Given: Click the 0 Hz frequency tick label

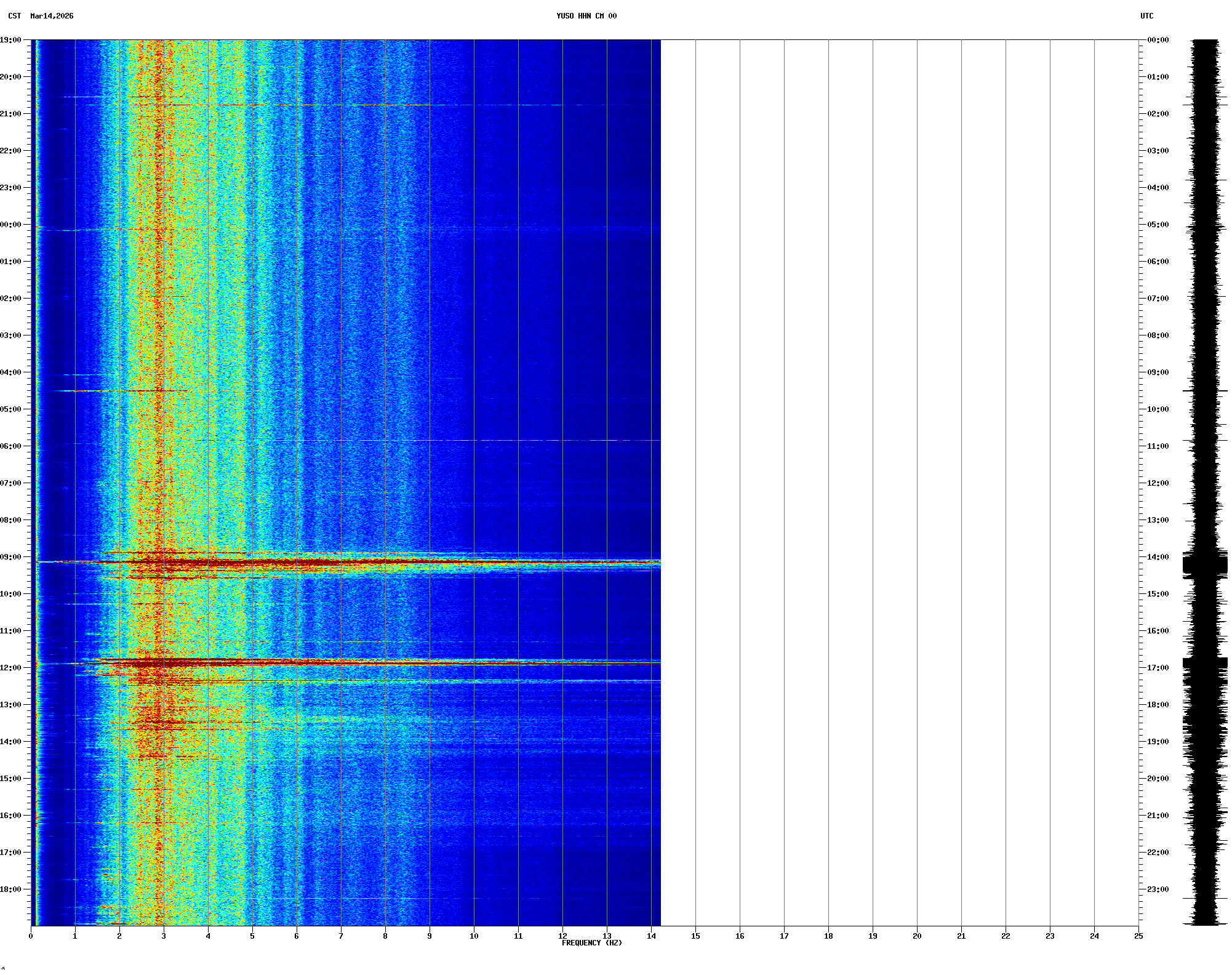Looking at the screenshot, I should [x=31, y=936].
